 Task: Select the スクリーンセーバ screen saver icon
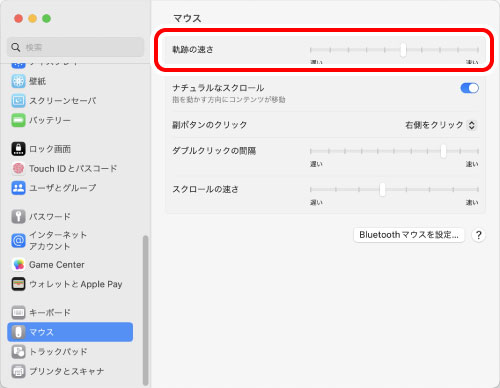[18, 101]
